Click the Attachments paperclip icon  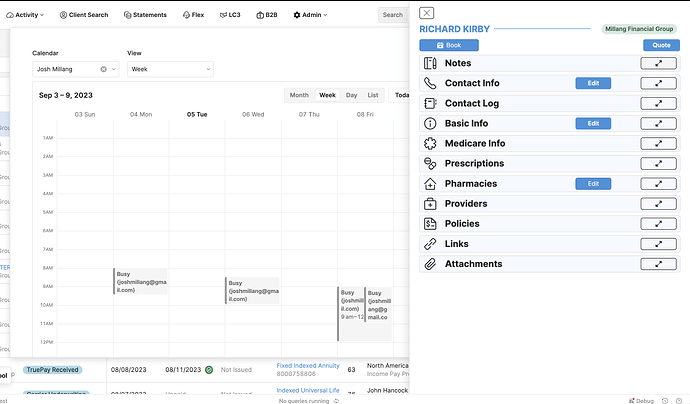point(430,264)
